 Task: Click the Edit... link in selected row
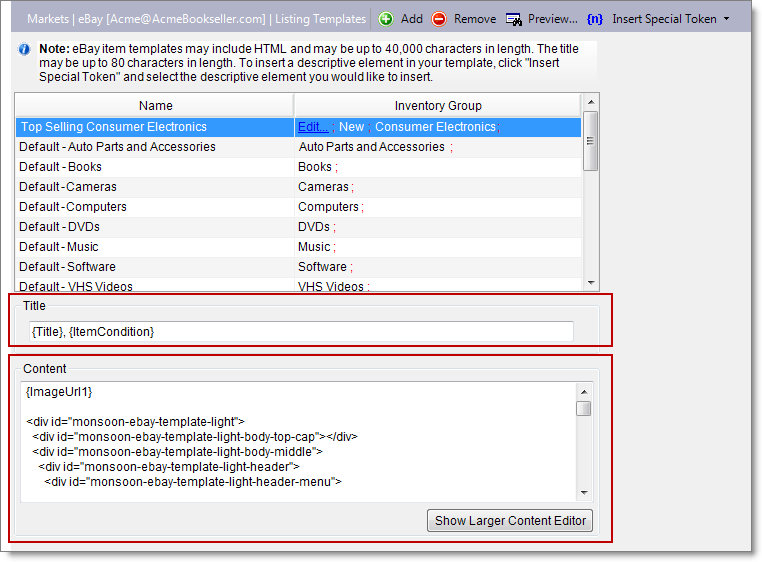pos(313,127)
